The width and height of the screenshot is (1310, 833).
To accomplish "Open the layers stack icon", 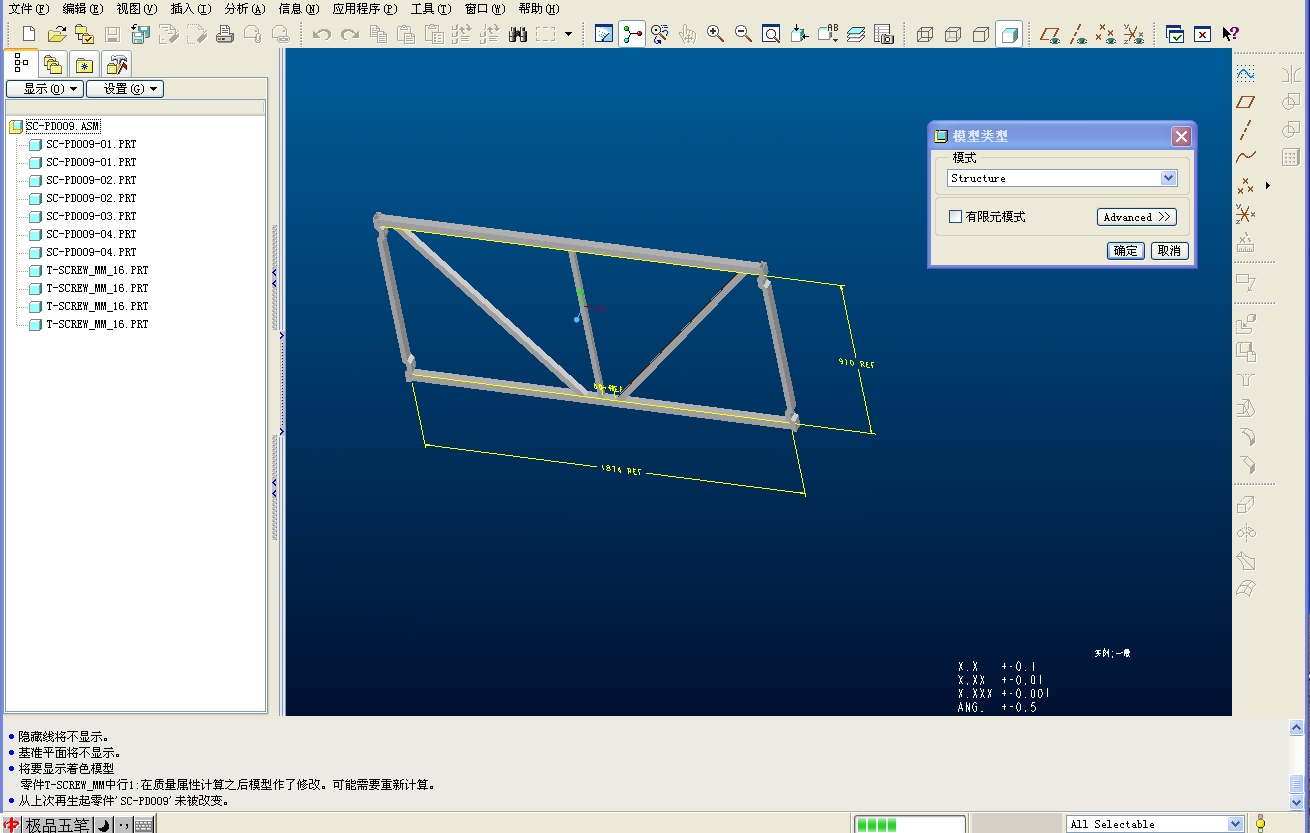I will pos(855,34).
